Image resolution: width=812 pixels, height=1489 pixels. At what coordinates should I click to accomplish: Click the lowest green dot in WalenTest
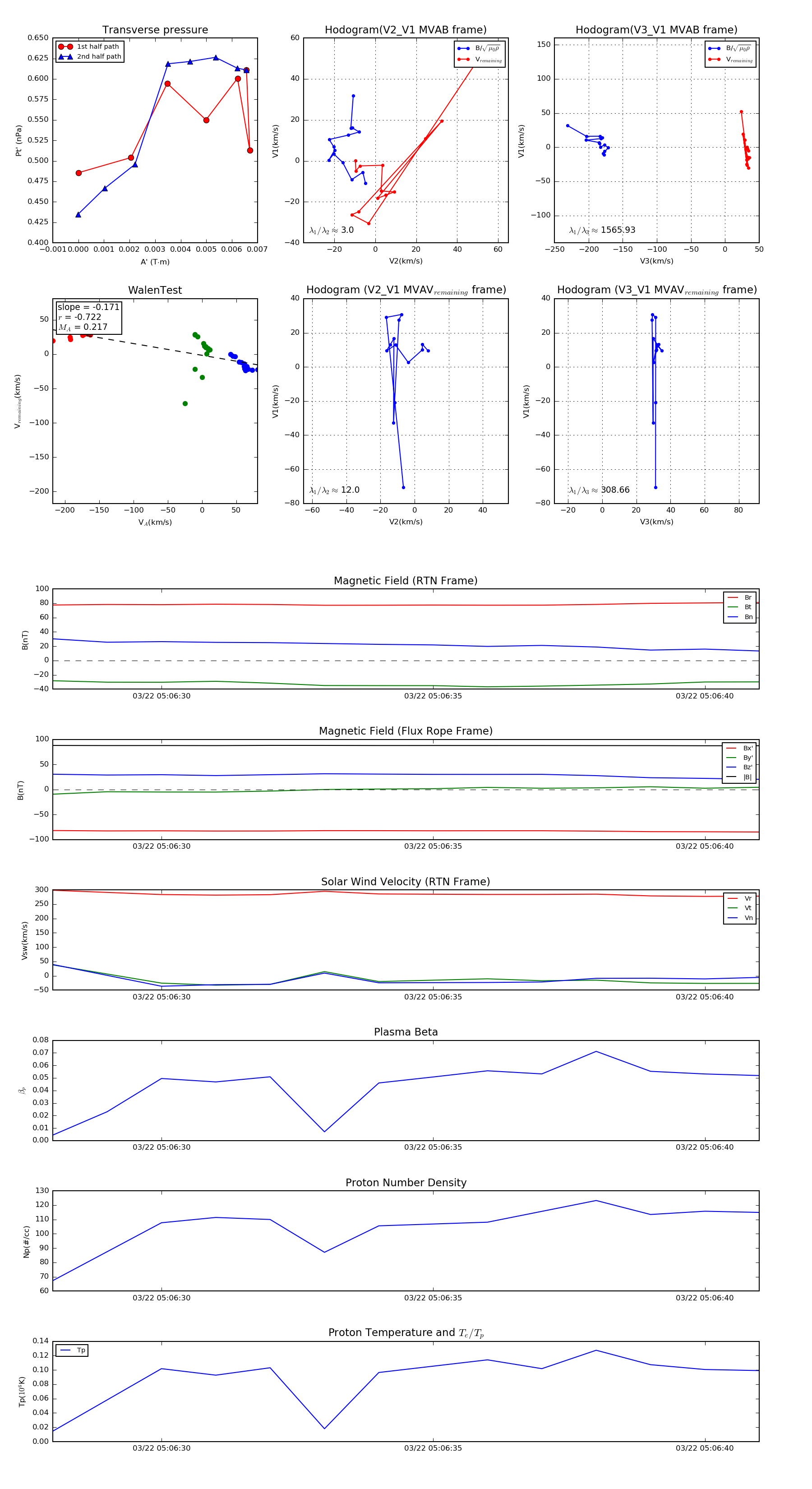point(185,403)
